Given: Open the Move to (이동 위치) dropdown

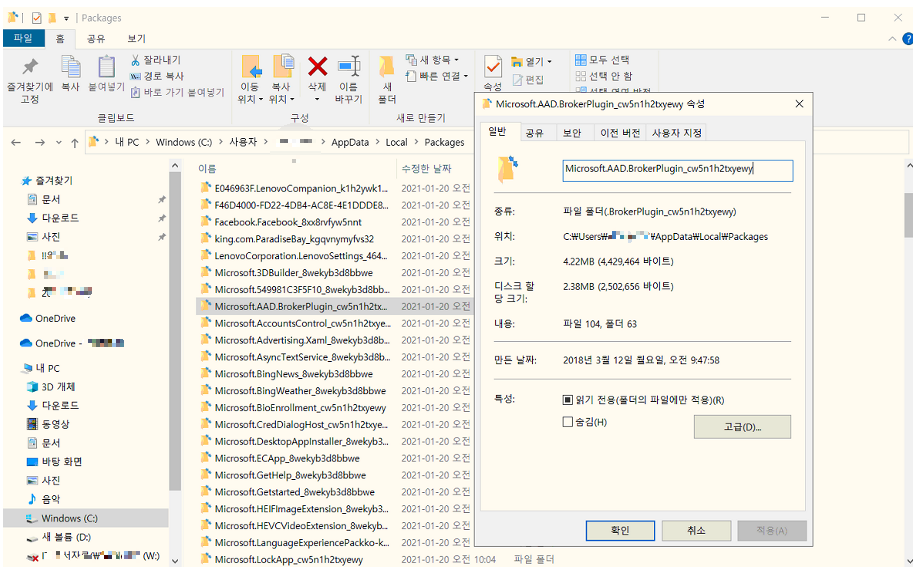Looking at the screenshot, I should point(250,99).
